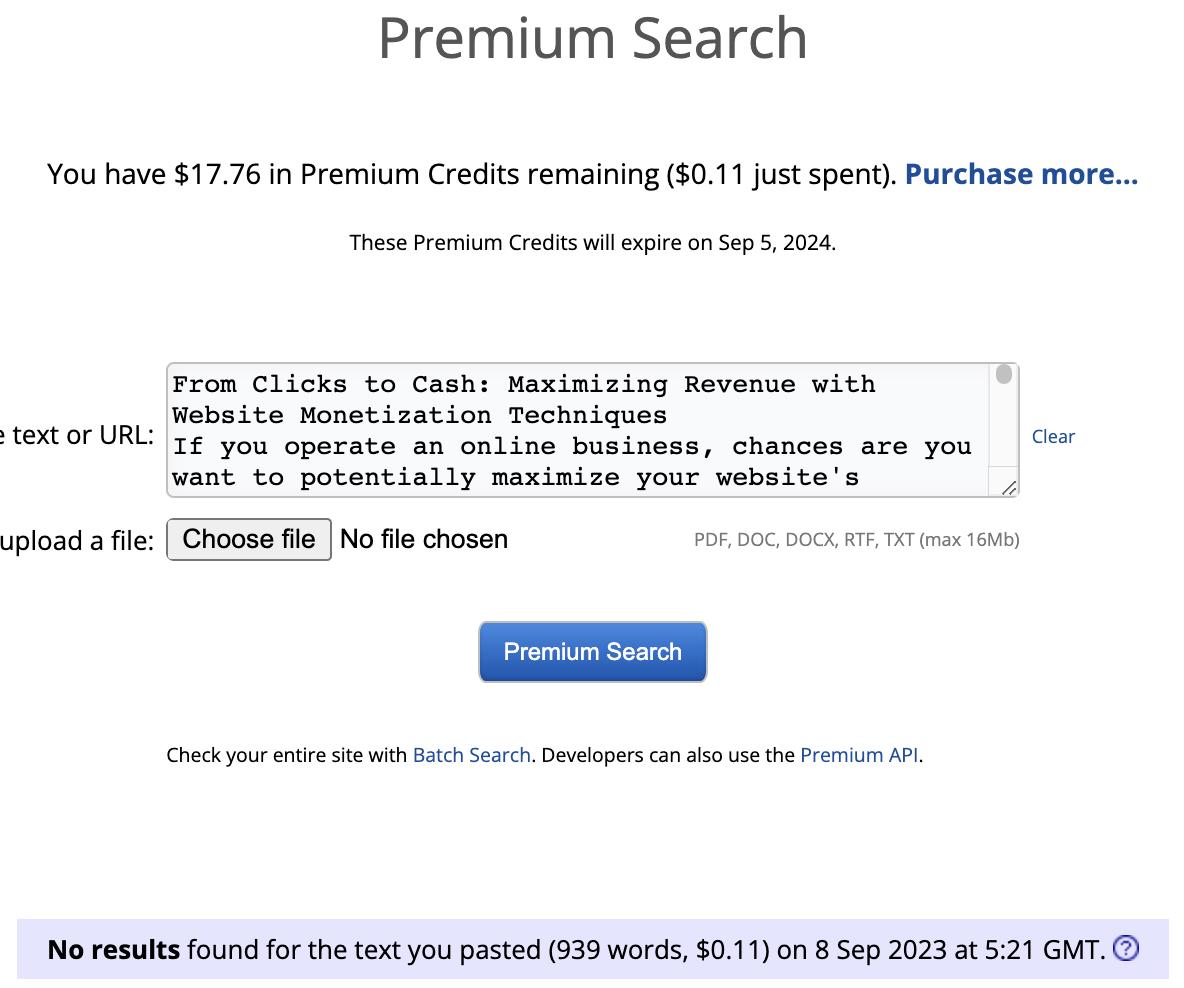Click the Premium Search page heading
The image size is (1184, 988).
(x=592, y=38)
